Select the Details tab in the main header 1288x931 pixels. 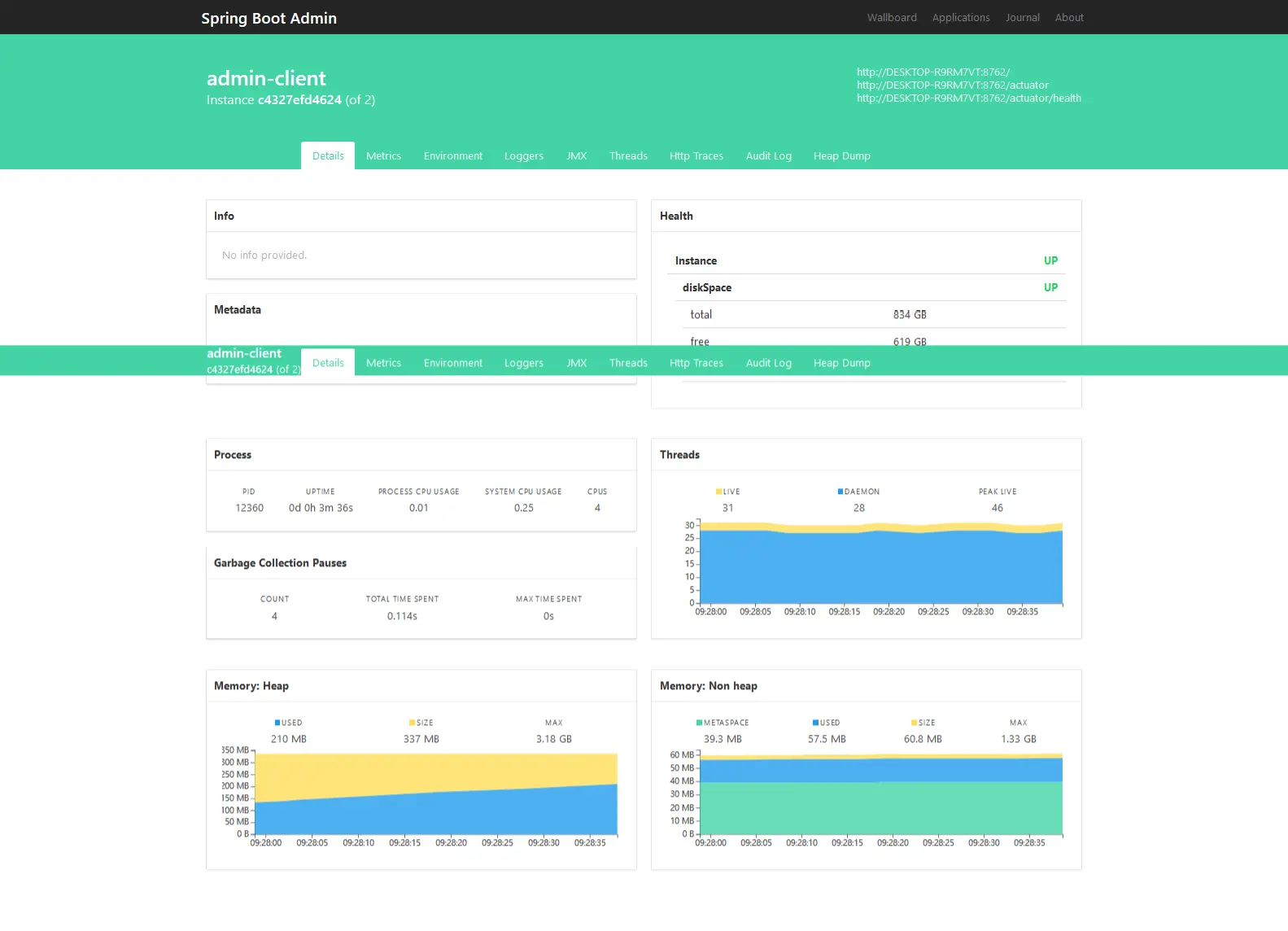pos(328,155)
